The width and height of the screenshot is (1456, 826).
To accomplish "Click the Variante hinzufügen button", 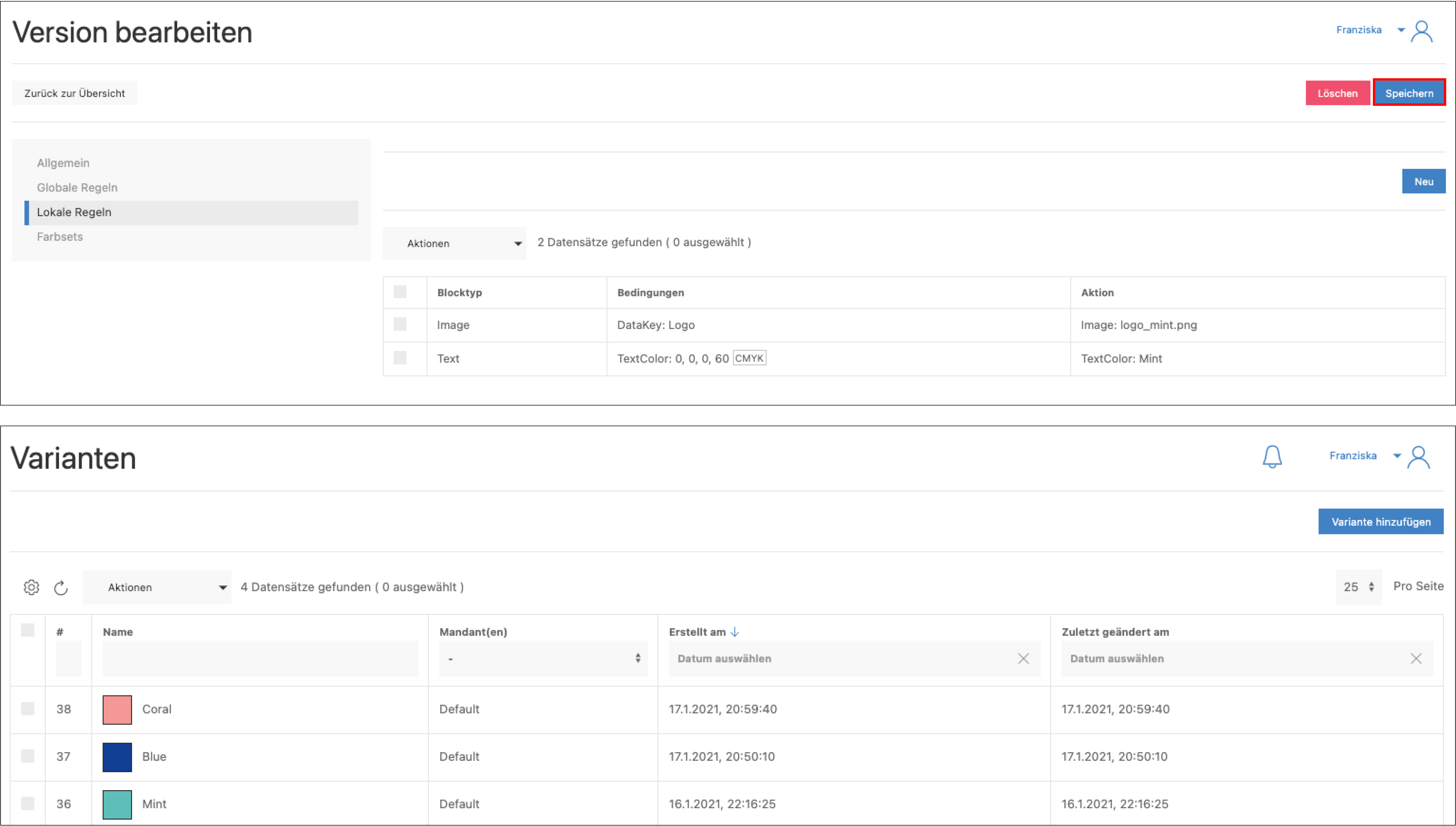I will click(x=1381, y=521).
